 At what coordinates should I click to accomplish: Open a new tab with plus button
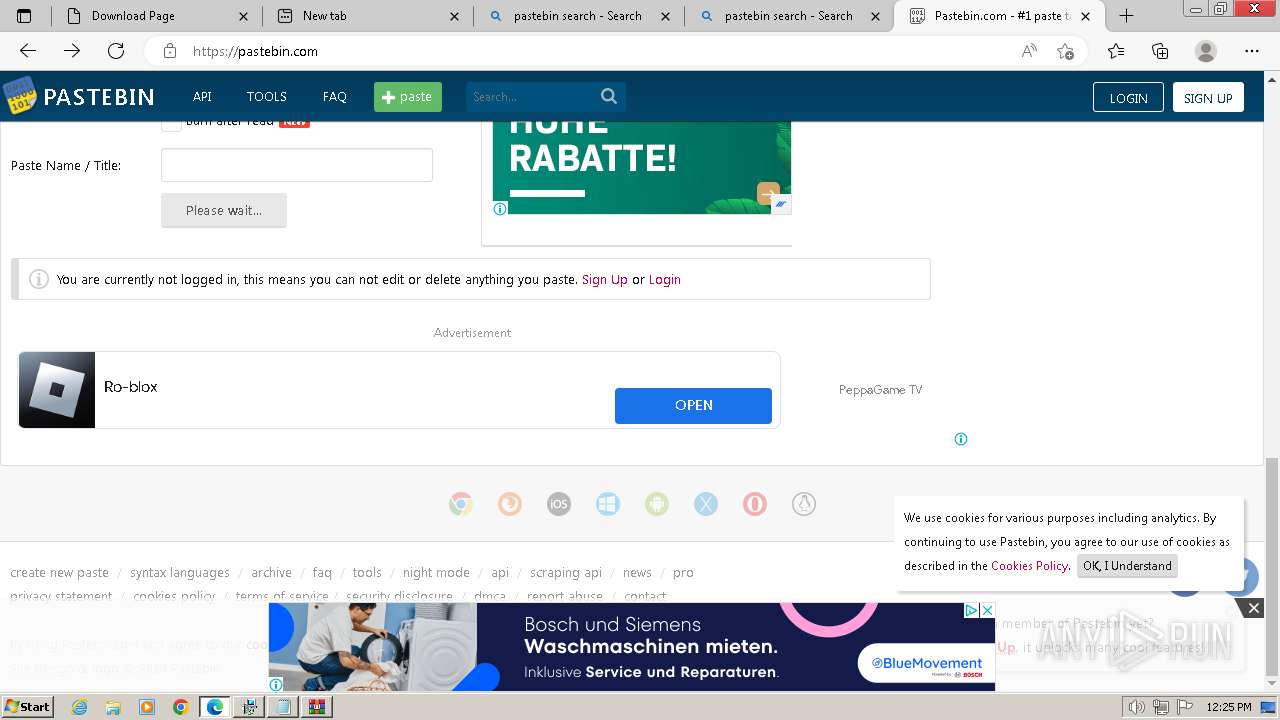pyautogui.click(x=1126, y=15)
